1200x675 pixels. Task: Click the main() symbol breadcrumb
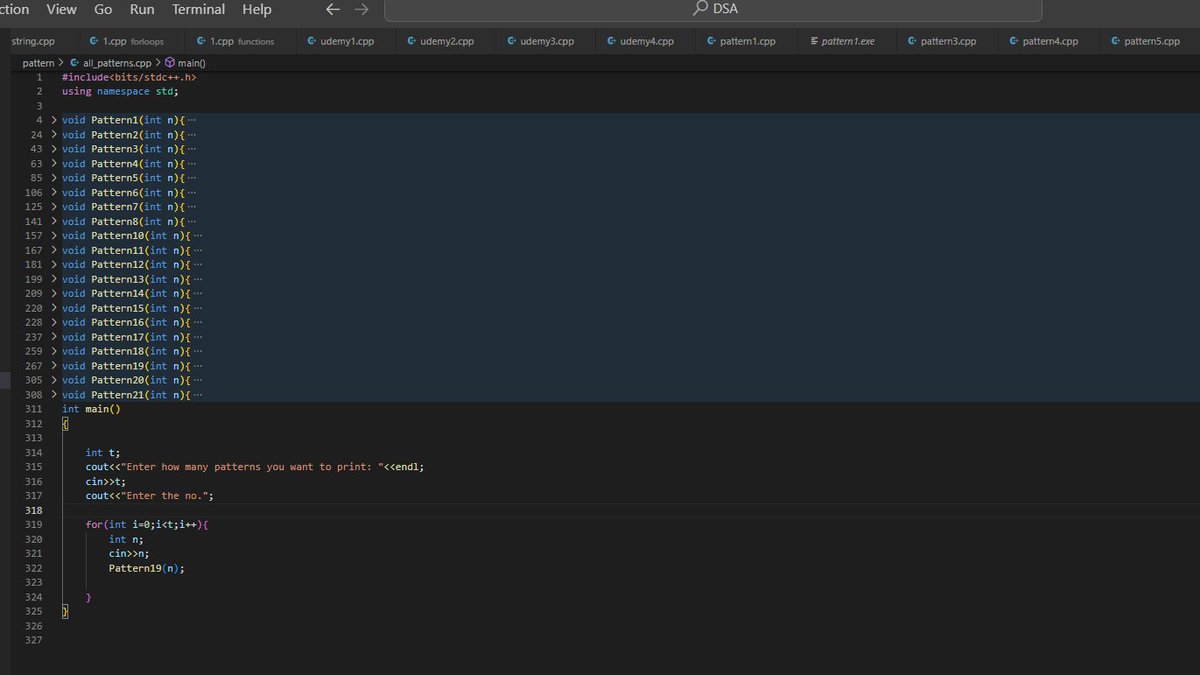(192, 63)
